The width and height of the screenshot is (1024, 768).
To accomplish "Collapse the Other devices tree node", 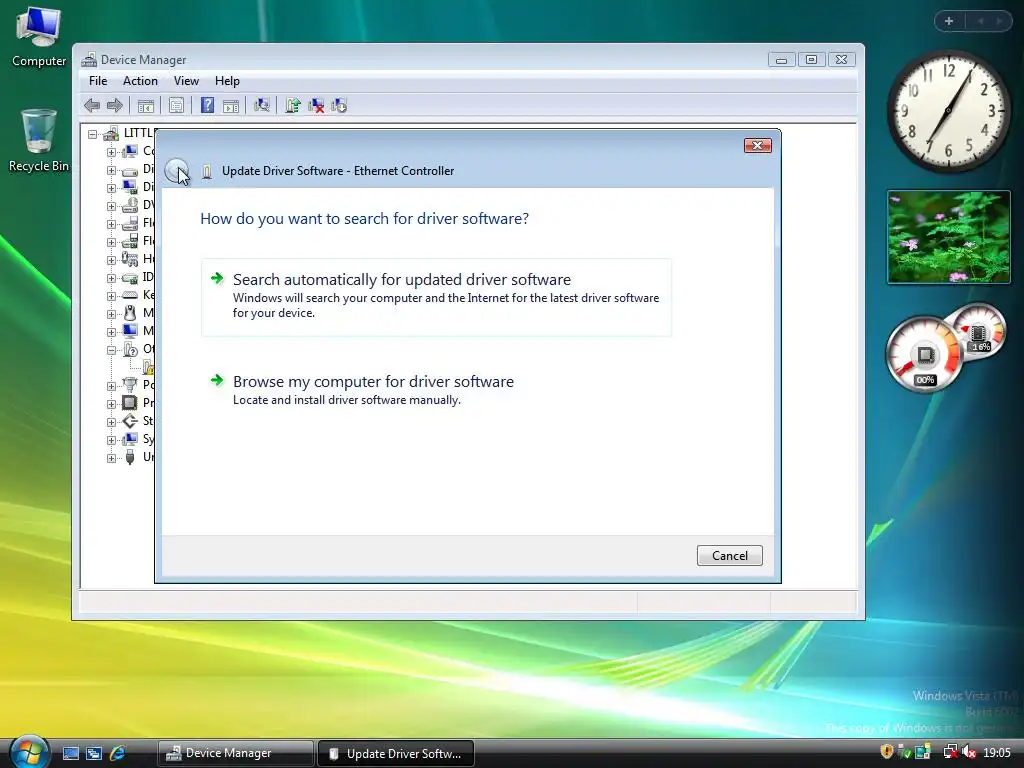I will (111, 350).
